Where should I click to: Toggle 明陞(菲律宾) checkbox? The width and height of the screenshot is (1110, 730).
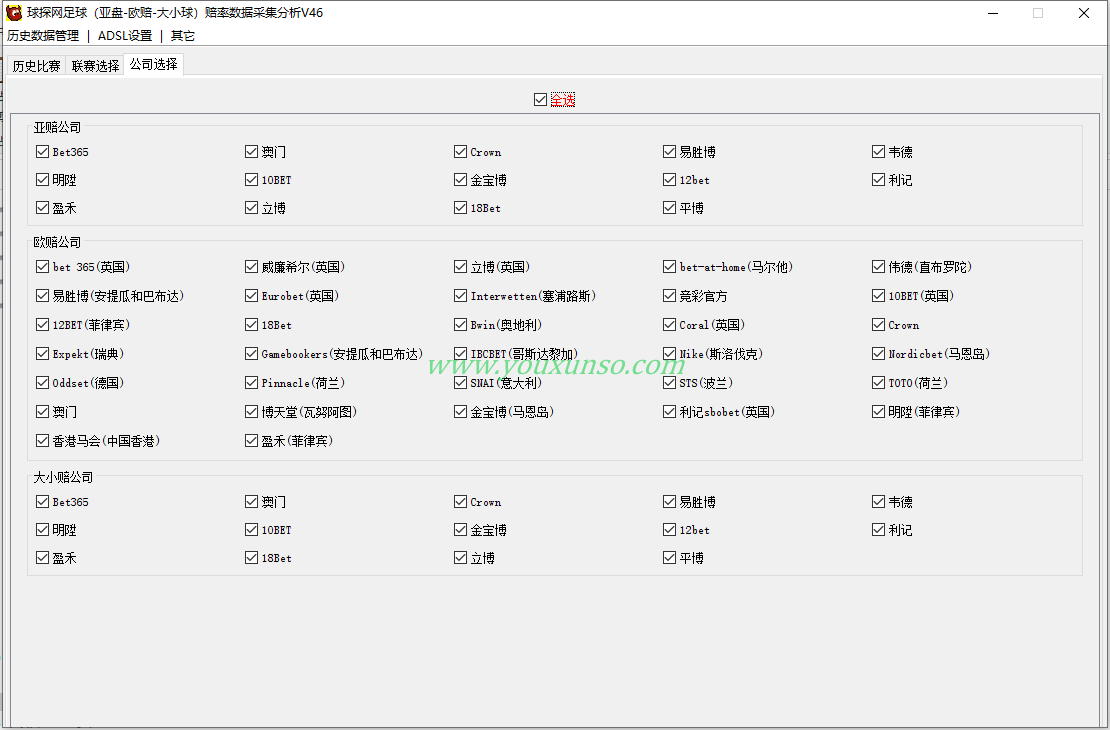pos(879,411)
